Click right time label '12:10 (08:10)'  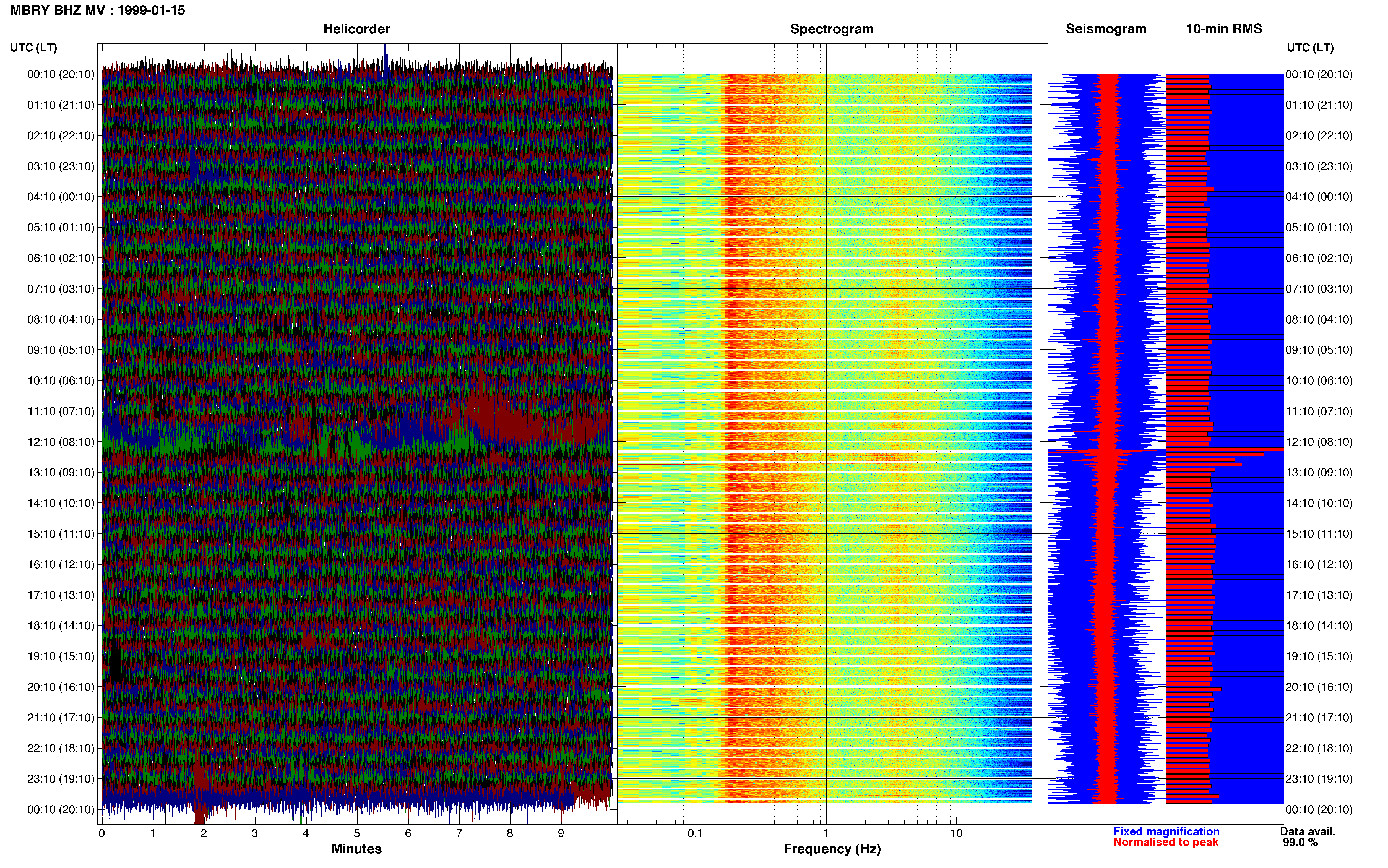pyautogui.click(x=1319, y=442)
